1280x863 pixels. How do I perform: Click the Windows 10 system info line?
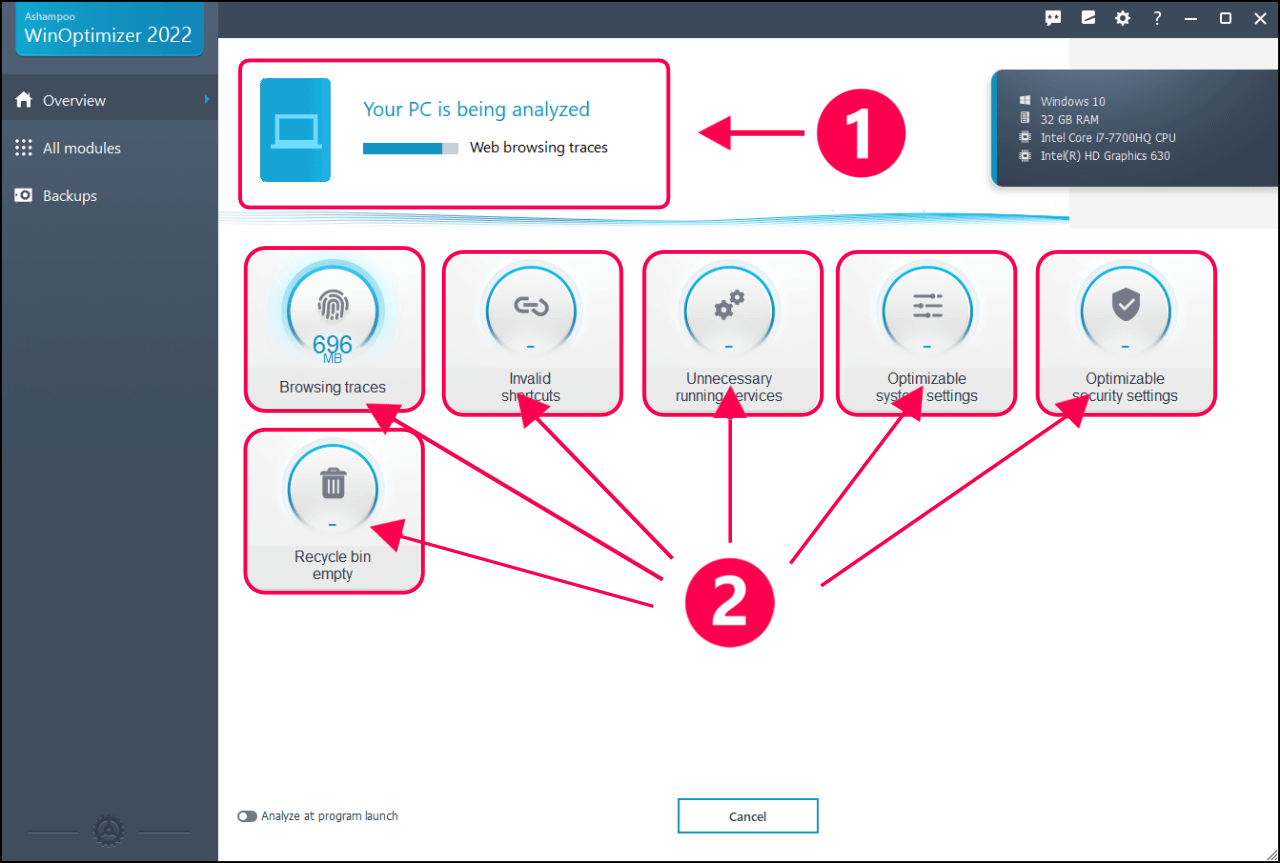click(1072, 101)
